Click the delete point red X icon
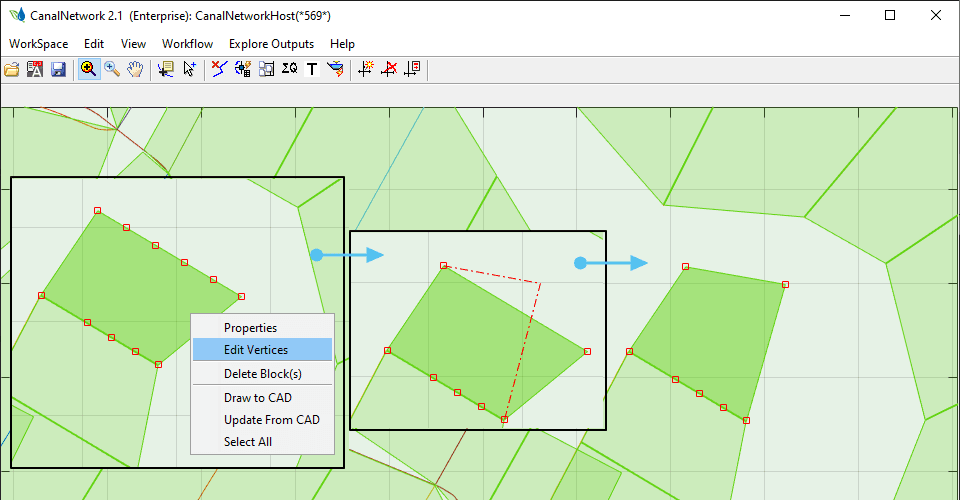Screen dimensions: 960x500 pyautogui.click(x=389, y=69)
